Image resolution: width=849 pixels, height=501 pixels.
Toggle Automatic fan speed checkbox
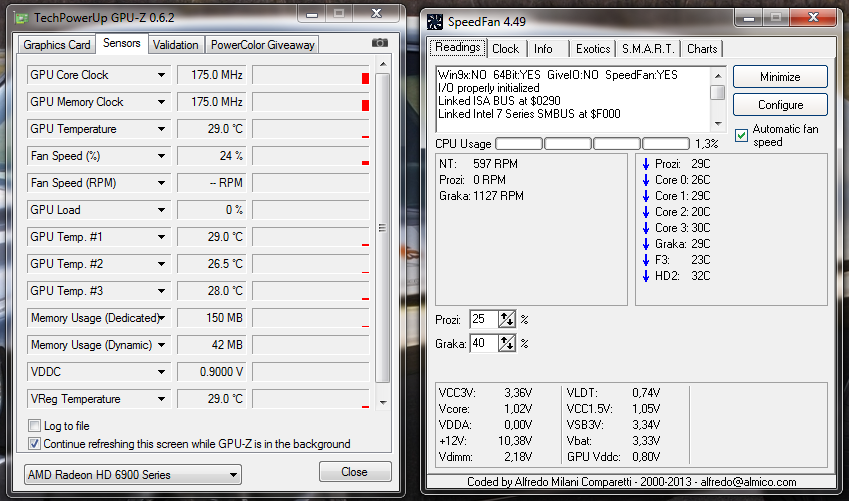coord(741,135)
